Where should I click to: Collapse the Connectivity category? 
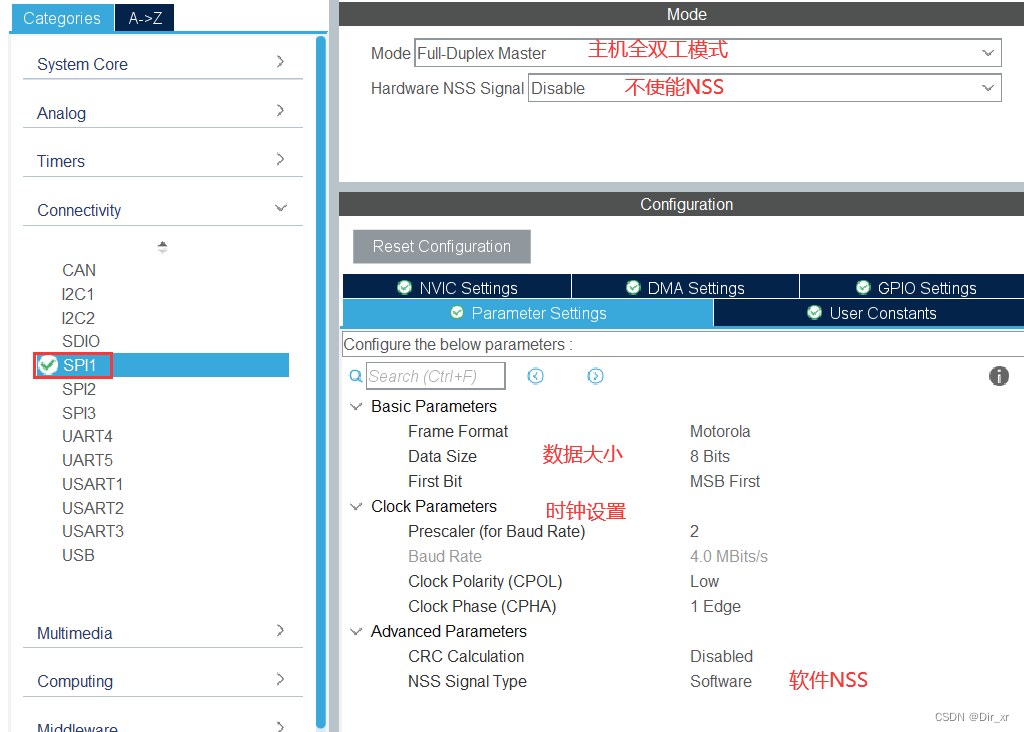click(x=281, y=208)
